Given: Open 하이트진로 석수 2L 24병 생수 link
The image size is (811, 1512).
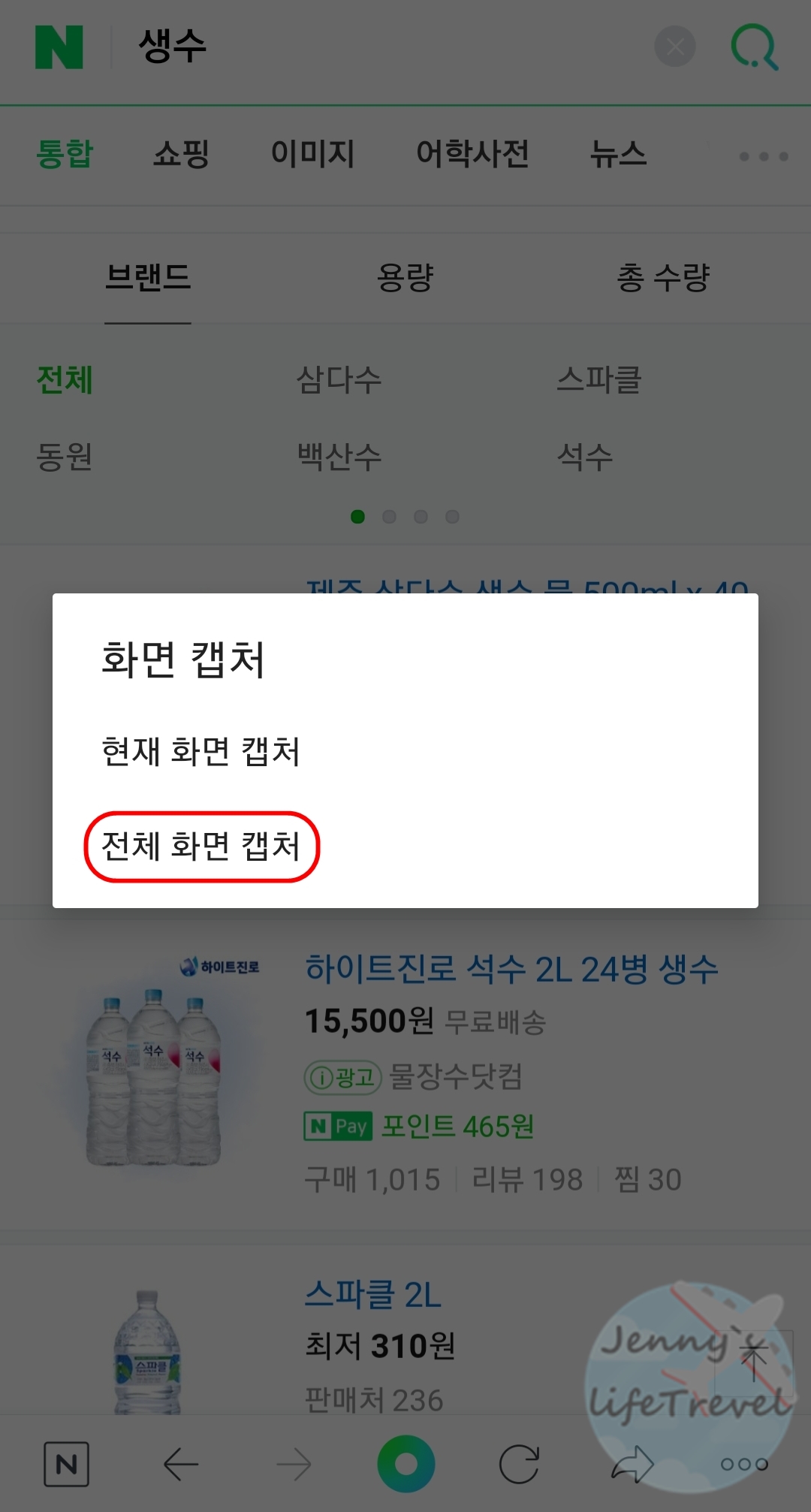Looking at the screenshot, I should 511,968.
